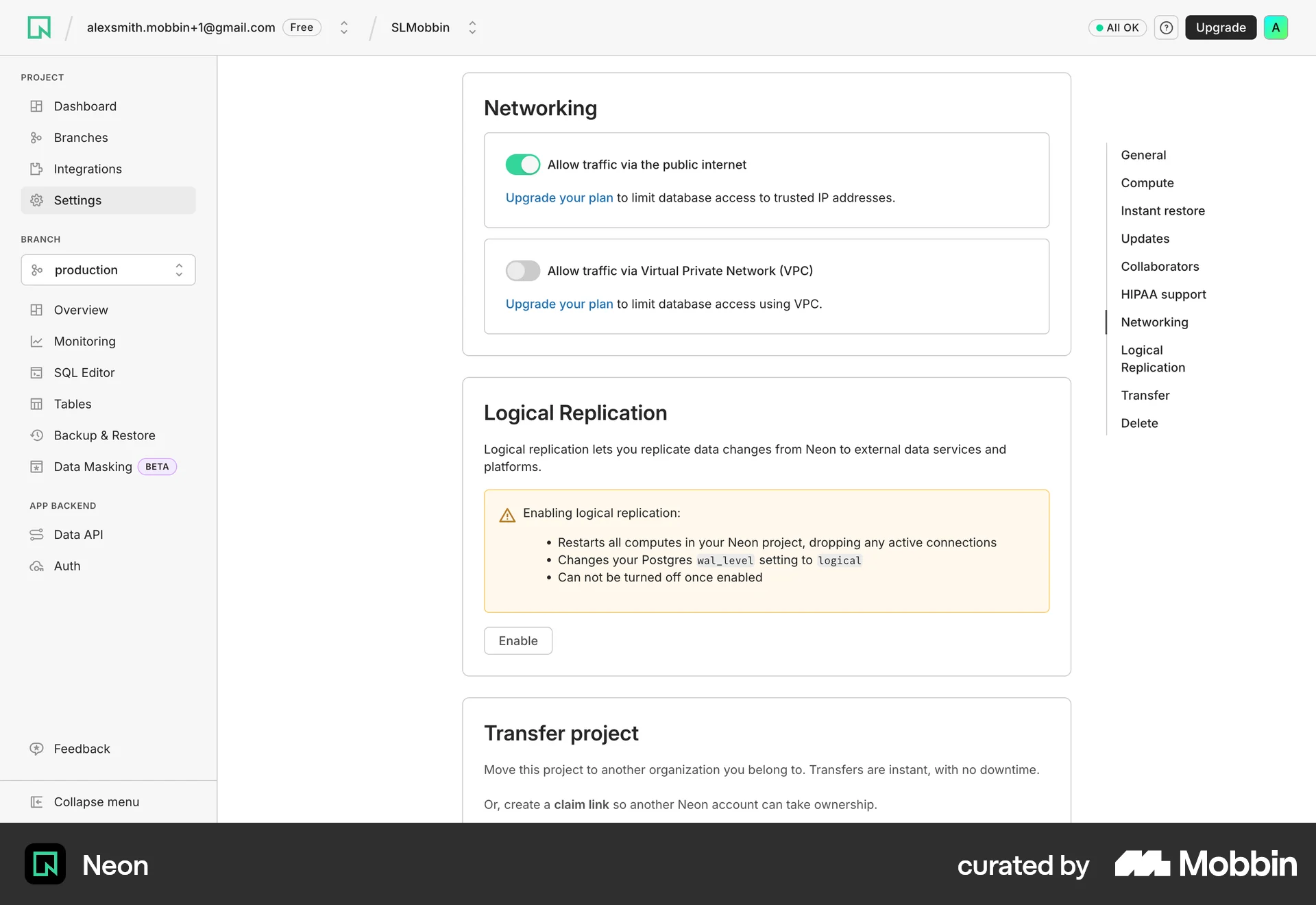The width and height of the screenshot is (1316, 905).
Task: Click the Tables icon
Action: coord(36,404)
